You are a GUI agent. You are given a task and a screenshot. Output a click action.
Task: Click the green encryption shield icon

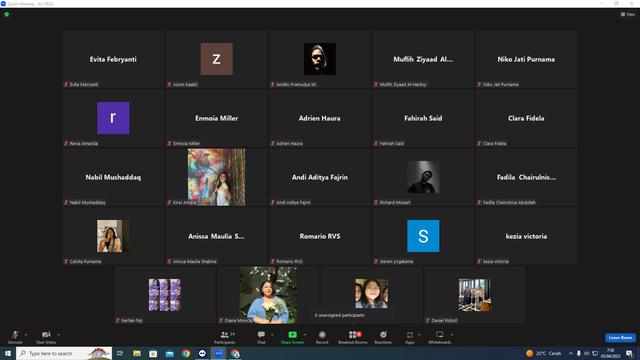[x=7, y=14]
